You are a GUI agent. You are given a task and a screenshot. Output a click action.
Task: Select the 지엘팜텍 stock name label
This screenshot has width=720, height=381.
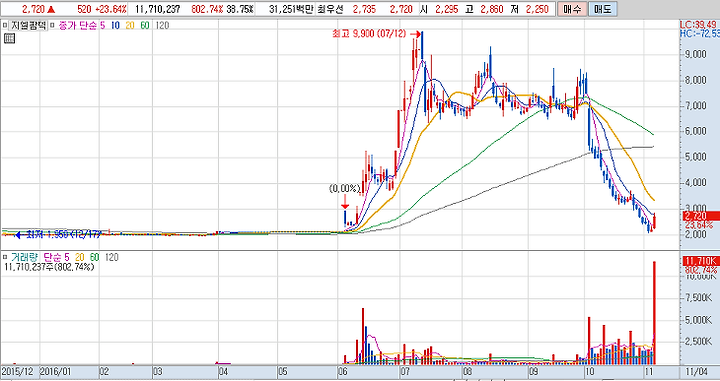28,26
